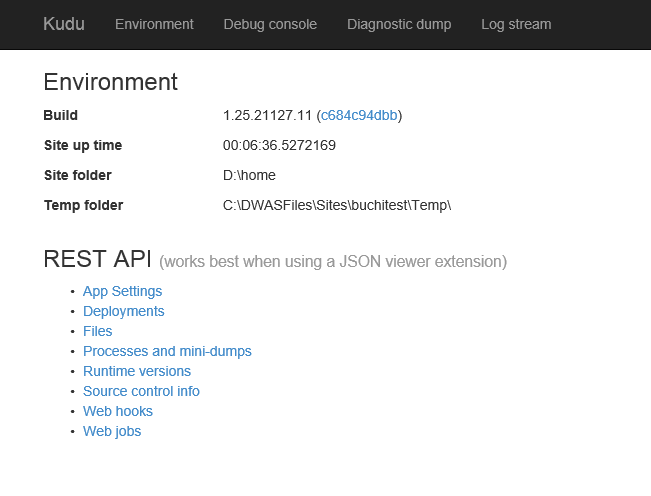The width and height of the screenshot is (651, 496).
Task: Open the Environment navbar item
Action: 154,24
